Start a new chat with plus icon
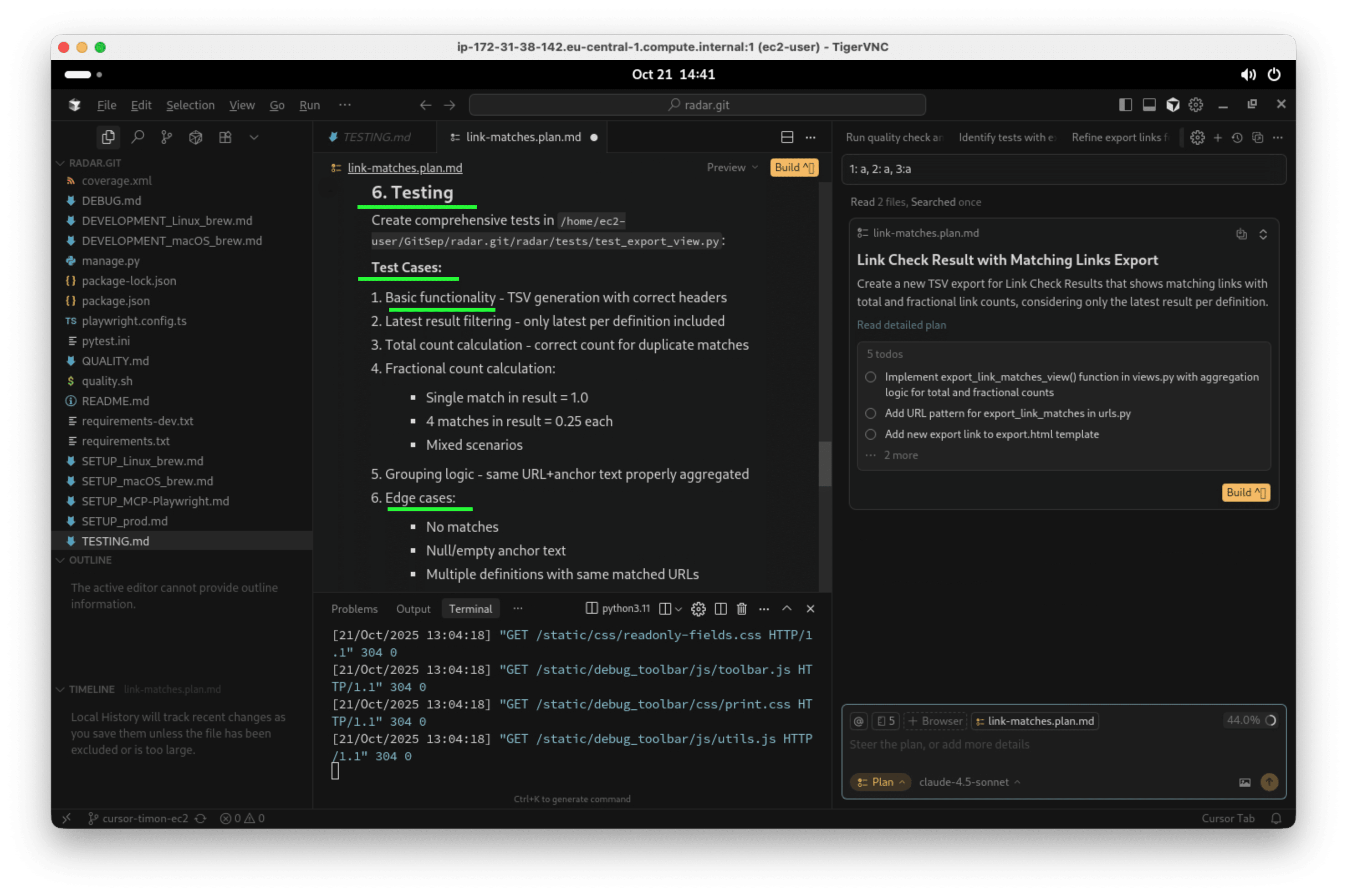The width and height of the screenshot is (1347, 896). coord(1218,137)
